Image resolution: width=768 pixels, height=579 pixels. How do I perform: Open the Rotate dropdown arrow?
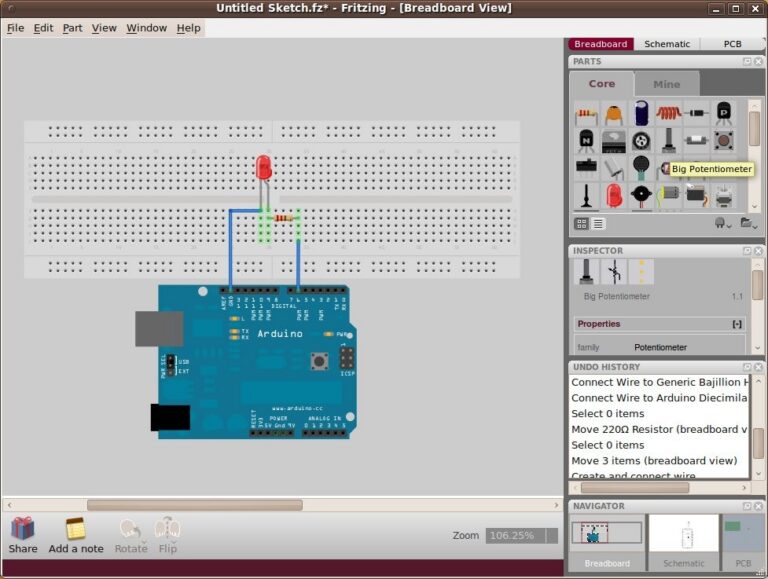point(144,542)
